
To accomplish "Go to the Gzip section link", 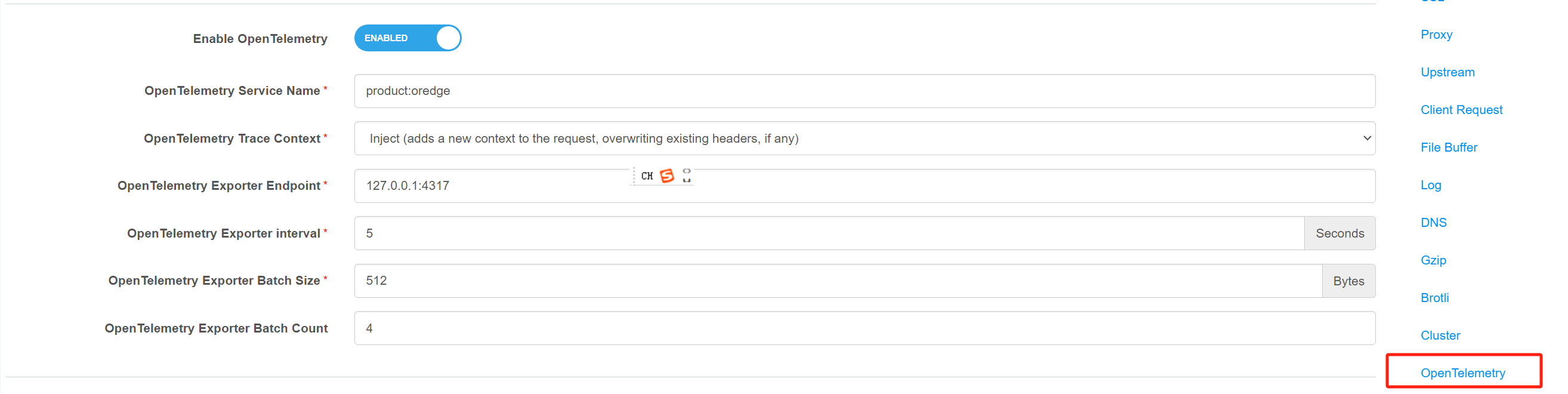I will point(1433,261).
